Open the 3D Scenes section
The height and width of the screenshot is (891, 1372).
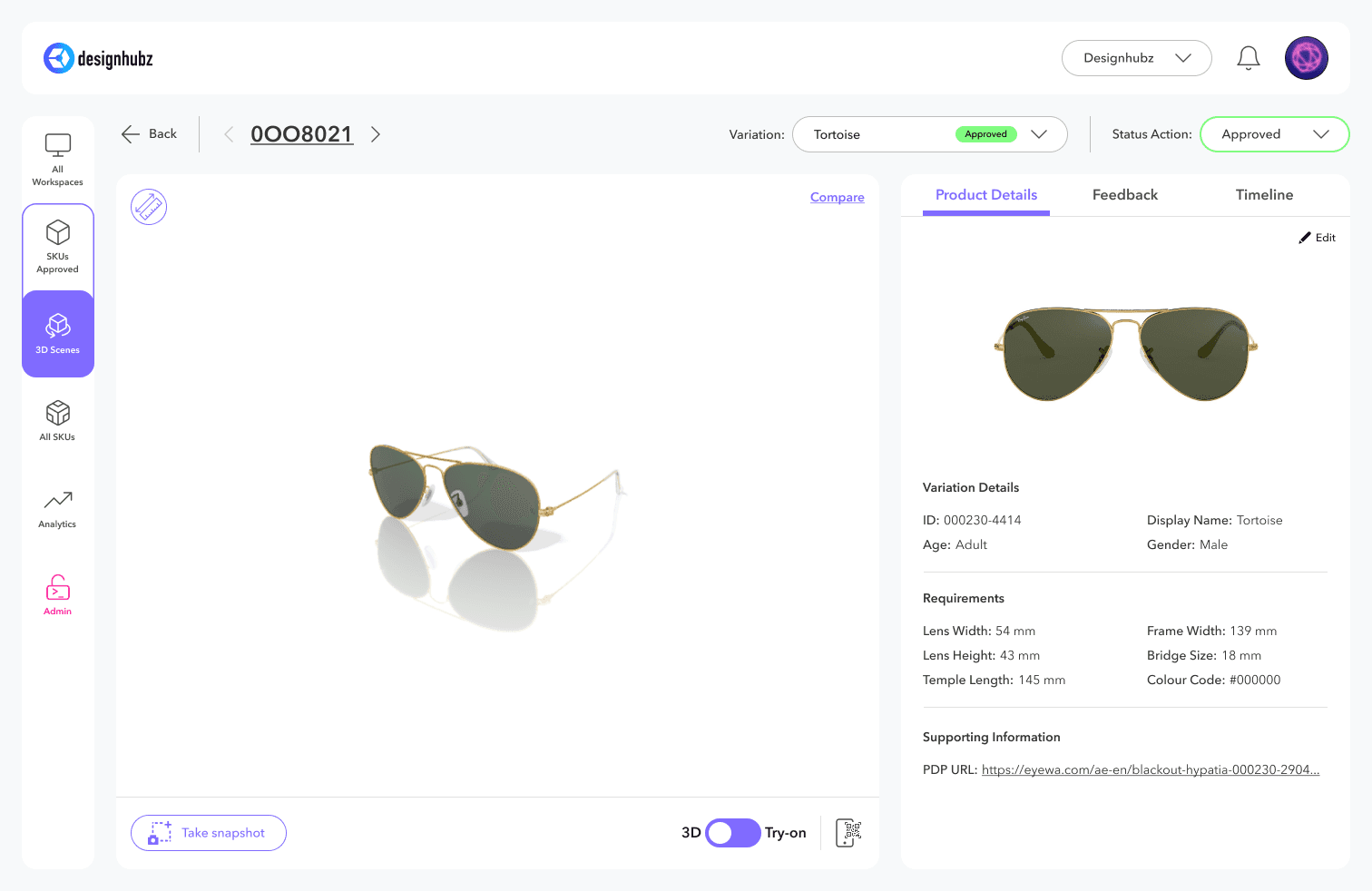[58, 334]
